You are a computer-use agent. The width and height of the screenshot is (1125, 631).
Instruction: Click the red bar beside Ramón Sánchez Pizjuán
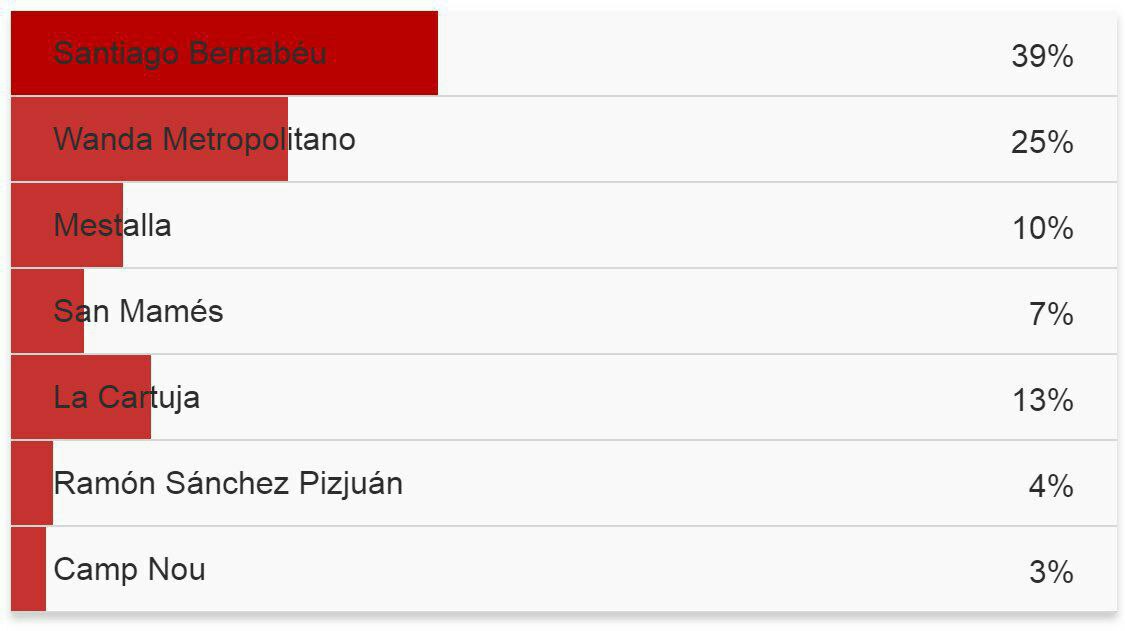click(x=32, y=483)
